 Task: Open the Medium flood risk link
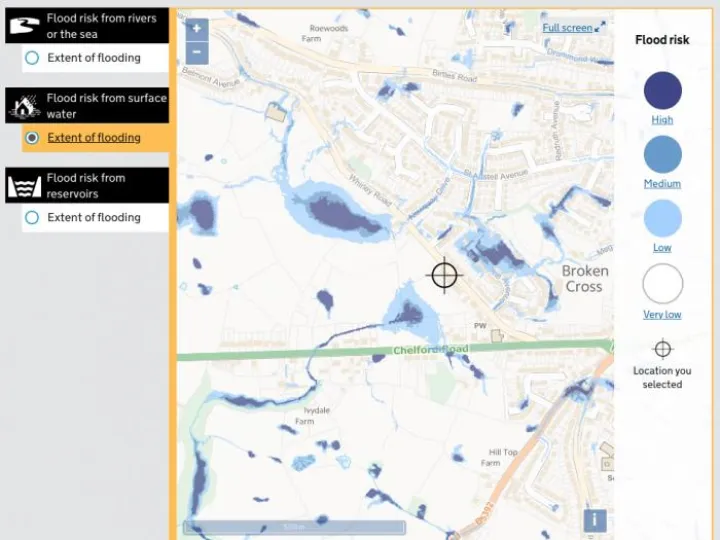[662, 184]
